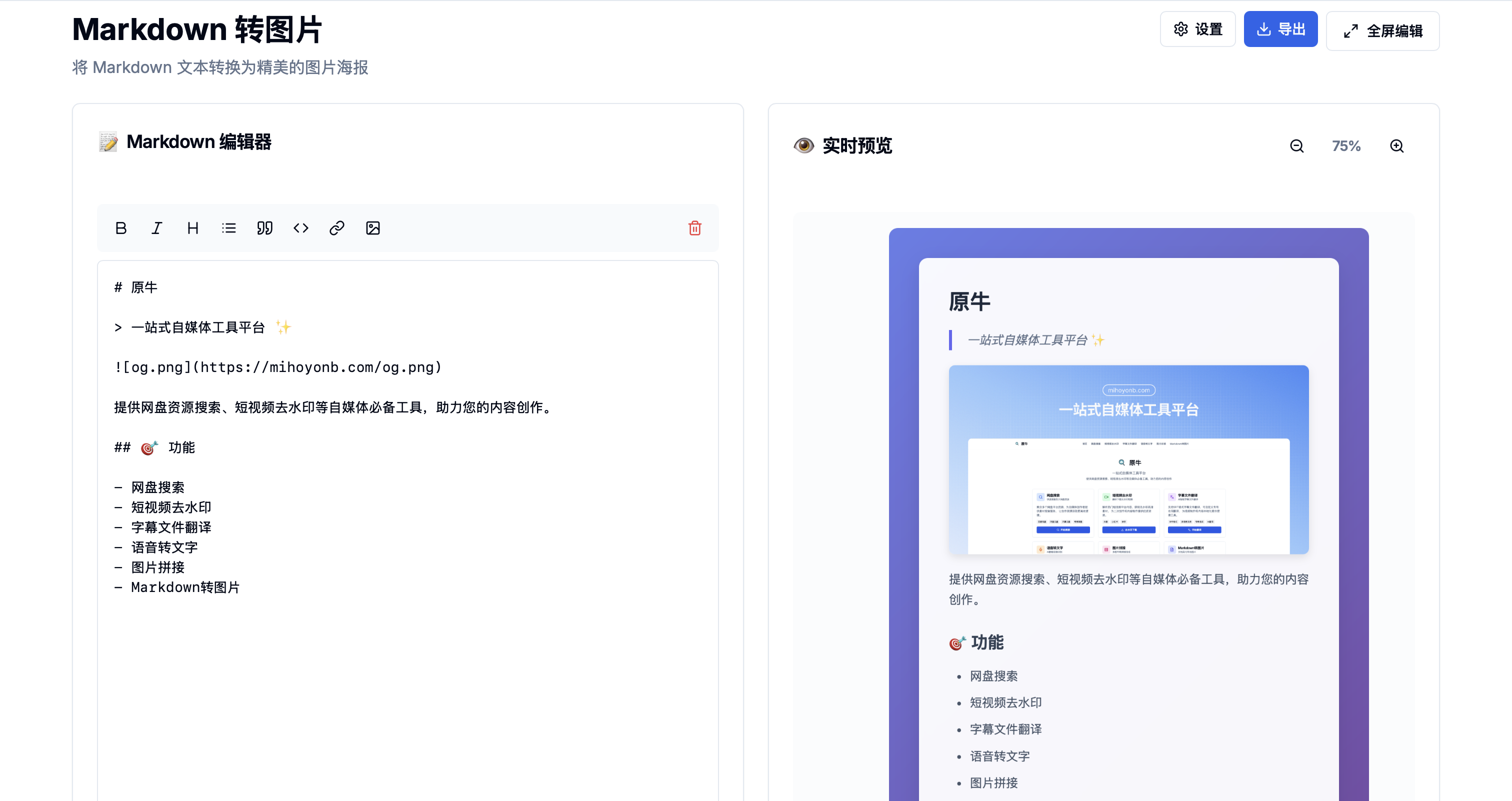Image resolution: width=1512 pixels, height=801 pixels.
Task: Clear the editor with the red trash icon
Action: point(695,228)
